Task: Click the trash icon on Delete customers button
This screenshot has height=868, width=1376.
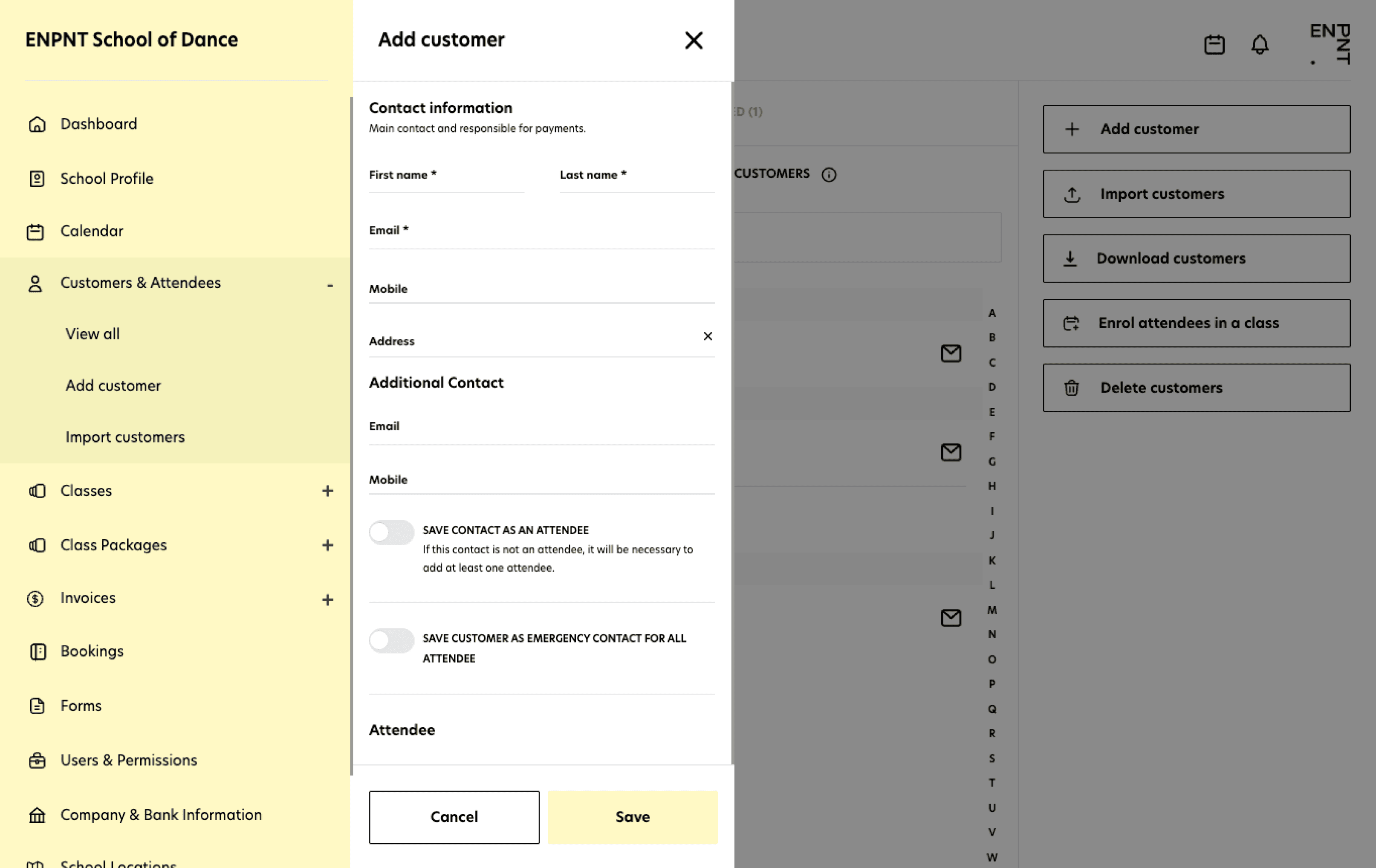Action: coord(1071,388)
